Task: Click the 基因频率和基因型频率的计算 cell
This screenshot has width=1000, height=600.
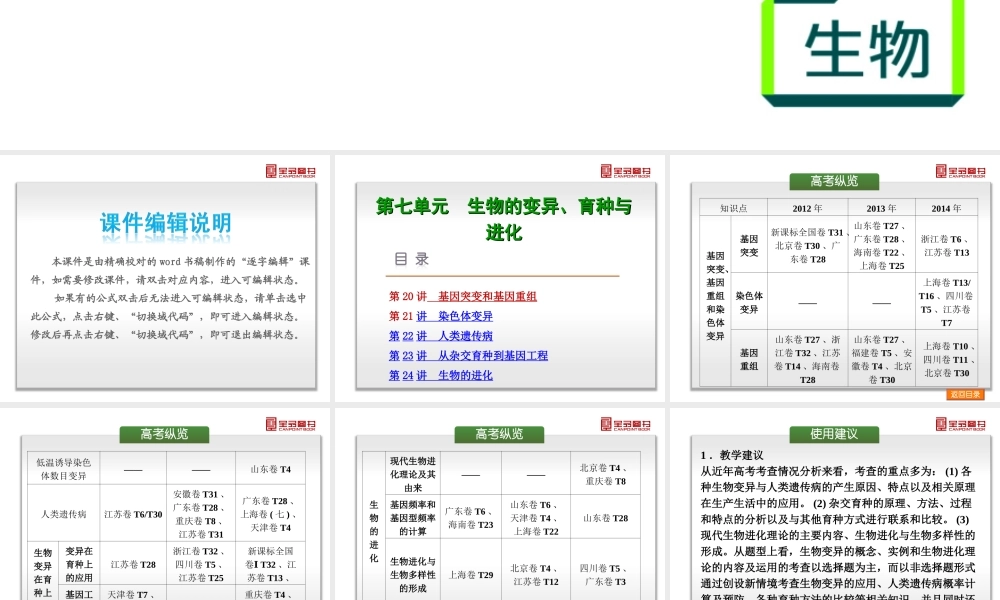Action: (x=413, y=517)
